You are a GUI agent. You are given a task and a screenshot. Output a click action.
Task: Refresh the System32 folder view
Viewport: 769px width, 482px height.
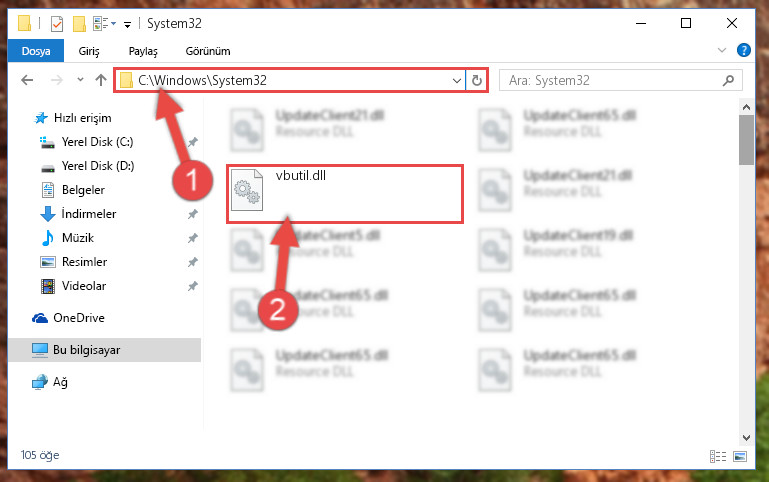[477, 80]
